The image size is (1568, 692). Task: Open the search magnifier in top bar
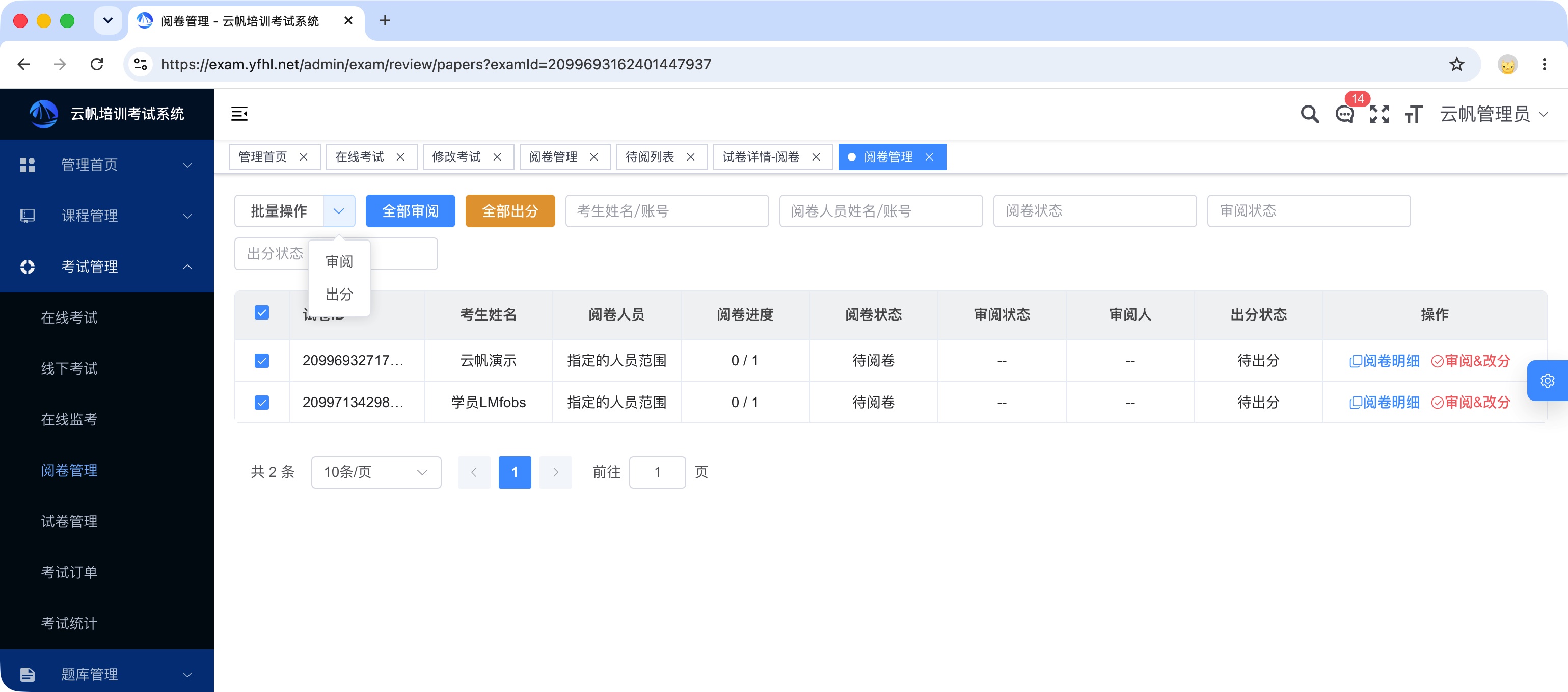pos(1309,114)
